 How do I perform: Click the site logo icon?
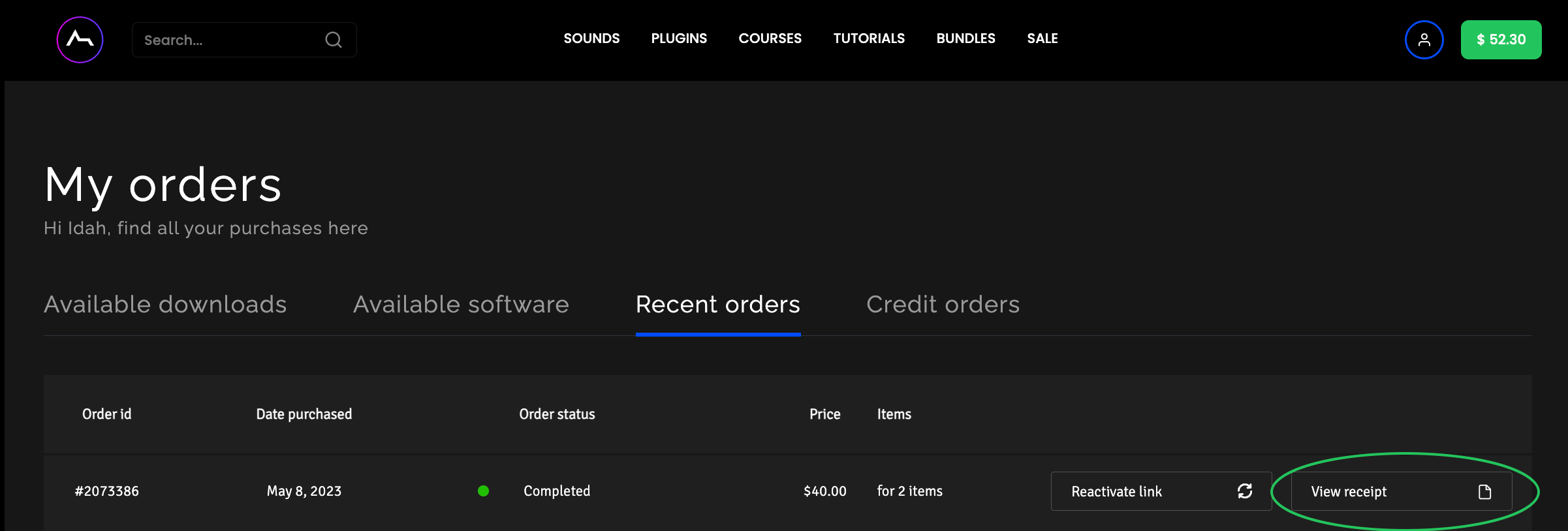(x=80, y=40)
